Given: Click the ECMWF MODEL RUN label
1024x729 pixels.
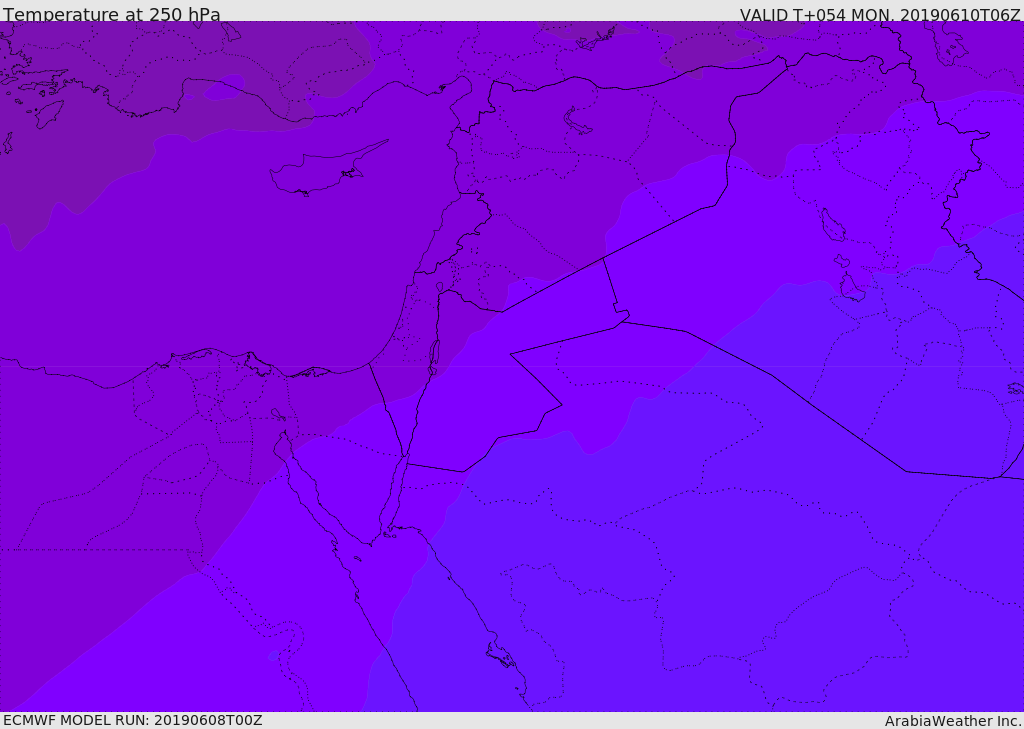Looking at the screenshot, I should click(x=132, y=720).
